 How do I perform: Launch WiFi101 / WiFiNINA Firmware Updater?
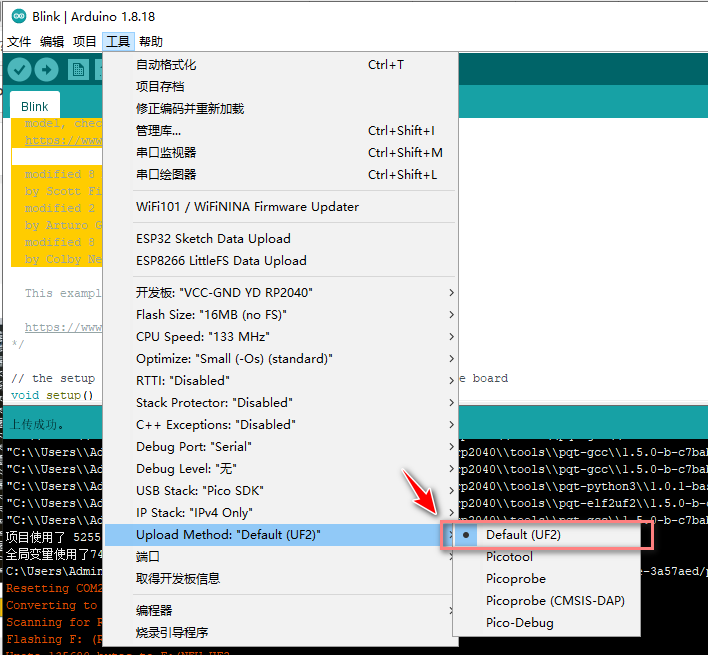pos(281,207)
